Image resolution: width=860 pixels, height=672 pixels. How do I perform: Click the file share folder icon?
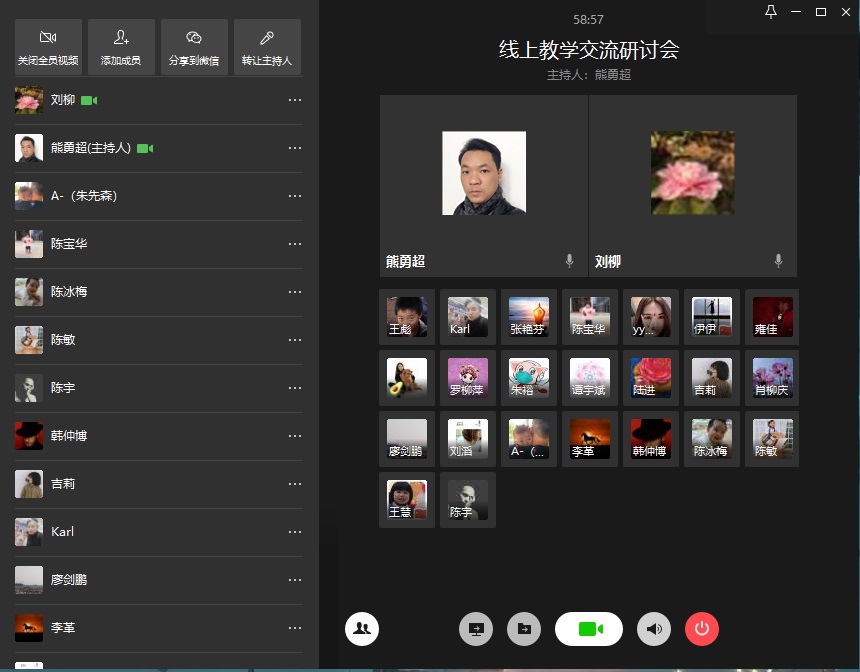pyautogui.click(x=524, y=628)
